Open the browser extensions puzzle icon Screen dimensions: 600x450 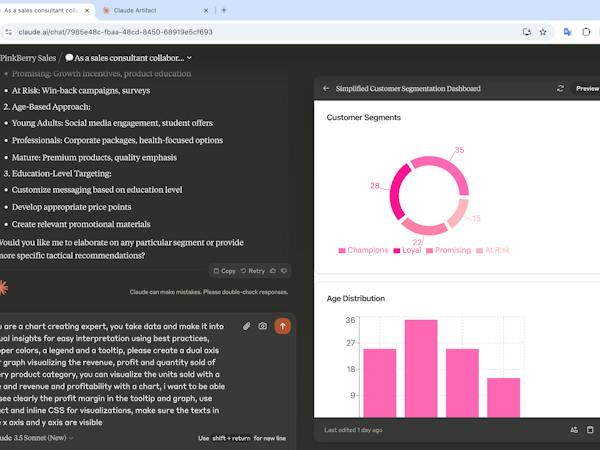tap(586, 32)
